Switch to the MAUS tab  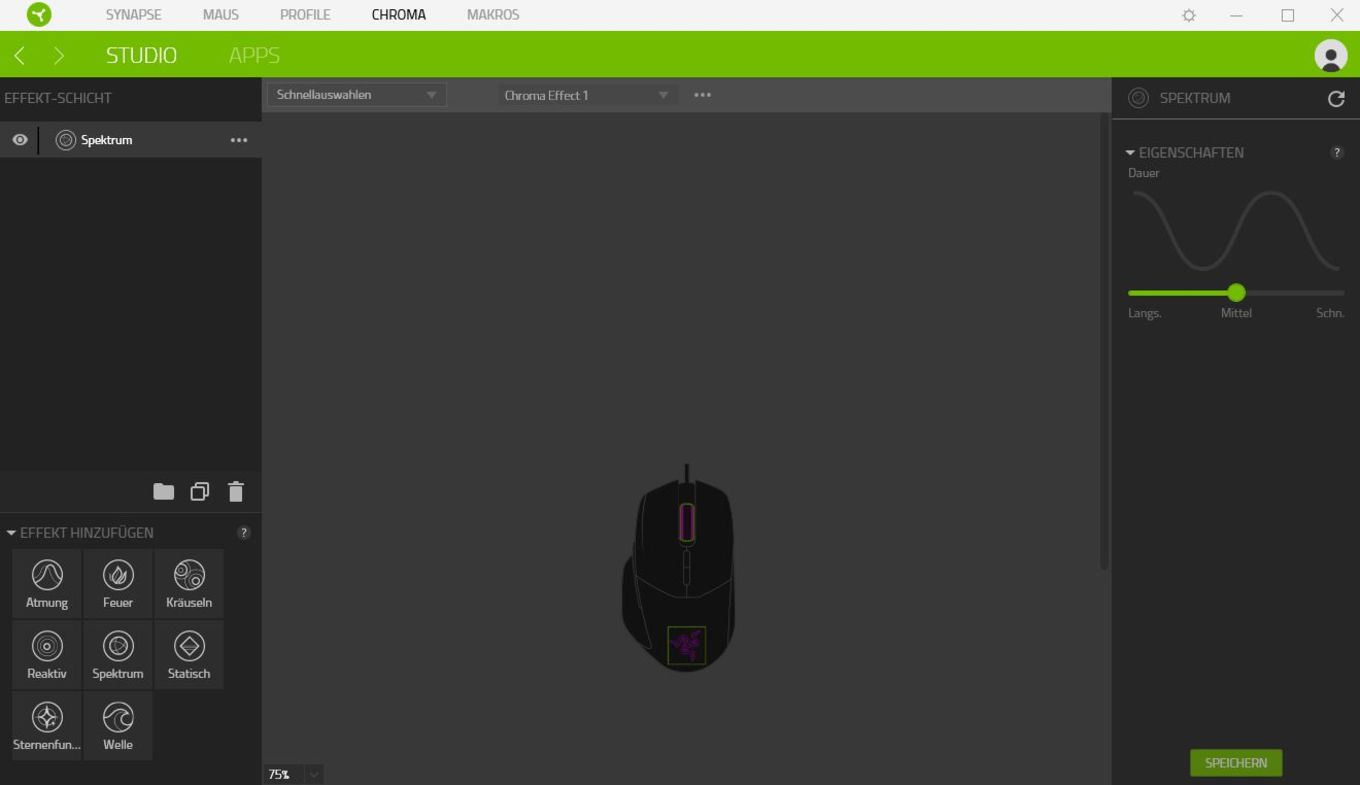[221, 15]
